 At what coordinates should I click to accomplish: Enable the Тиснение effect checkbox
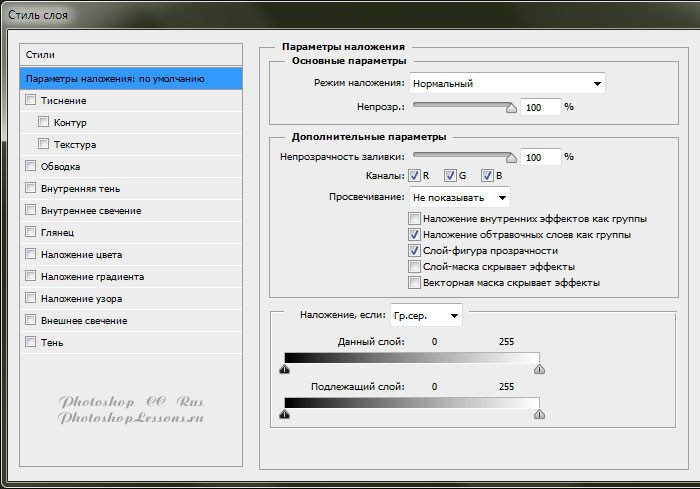point(31,100)
